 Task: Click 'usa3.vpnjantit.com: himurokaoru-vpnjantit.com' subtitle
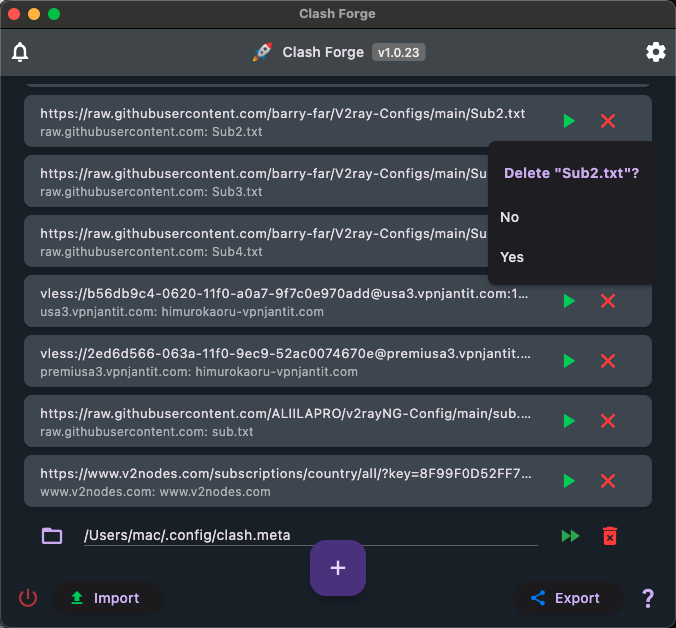coord(182,312)
